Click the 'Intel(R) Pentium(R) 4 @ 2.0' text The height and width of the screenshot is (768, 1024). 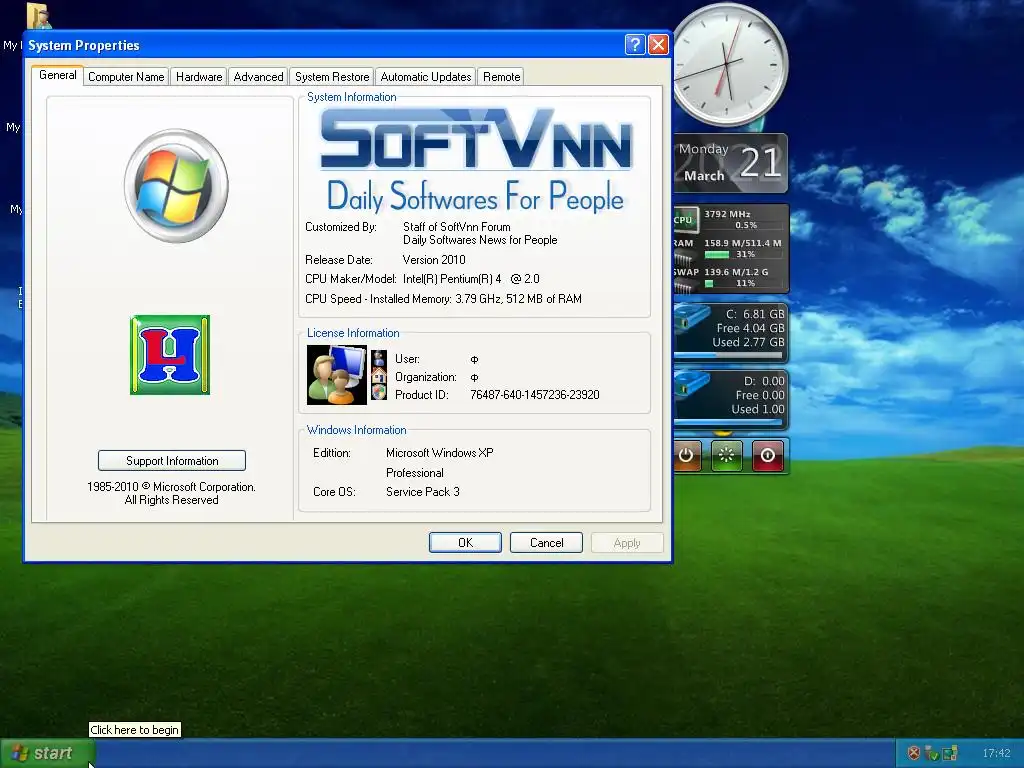471,279
